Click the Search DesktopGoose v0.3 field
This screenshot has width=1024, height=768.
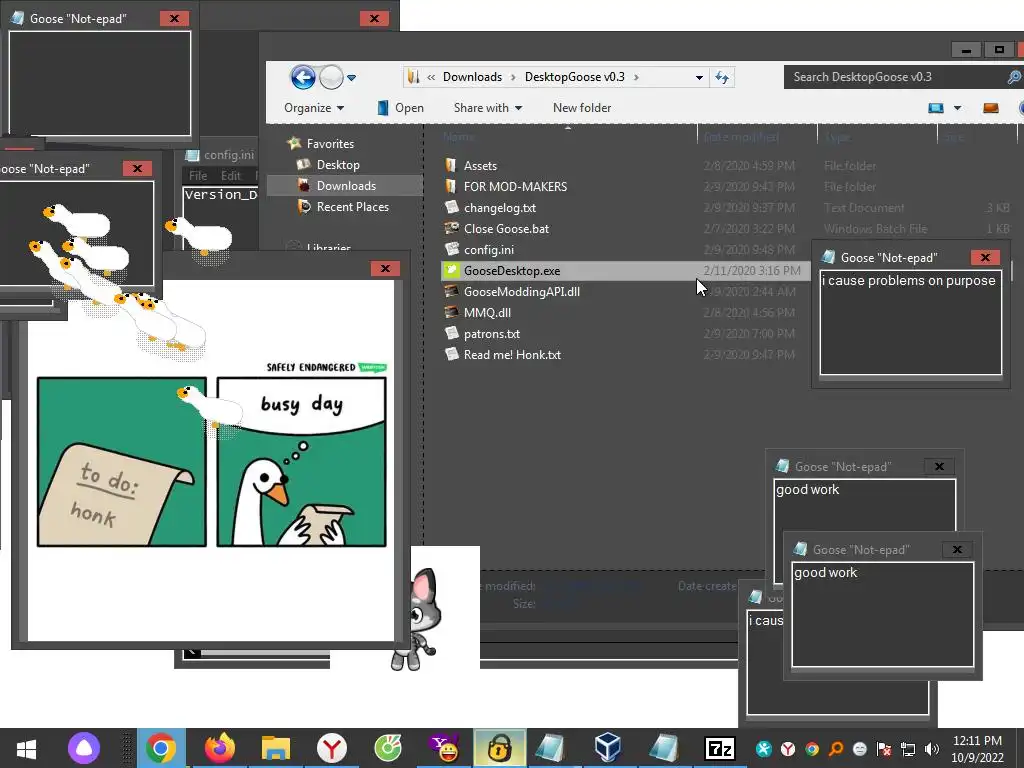895,77
